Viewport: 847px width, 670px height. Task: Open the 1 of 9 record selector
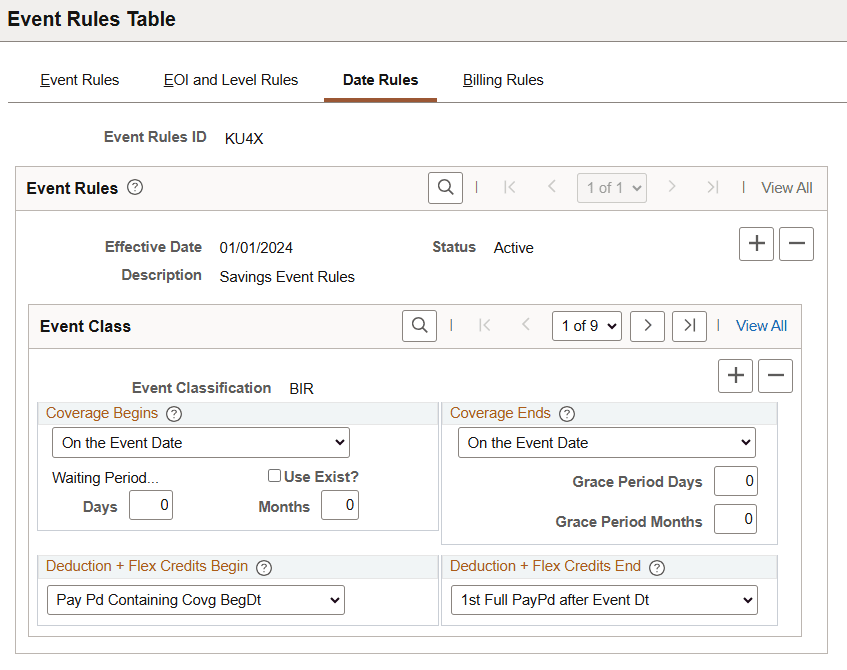[x=586, y=325]
